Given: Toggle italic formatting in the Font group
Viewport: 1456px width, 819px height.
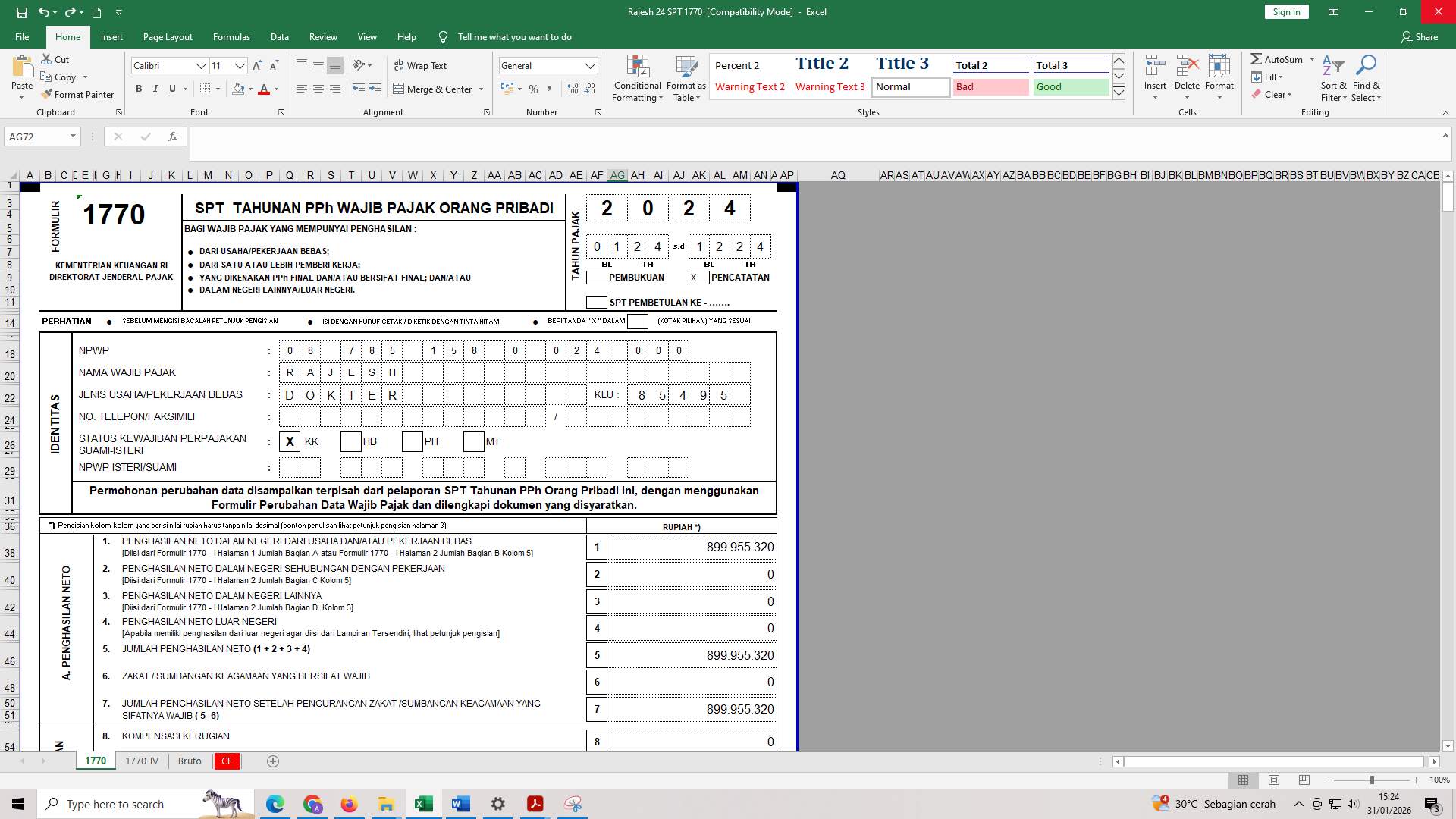Looking at the screenshot, I should pyautogui.click(x=155, y=89).
